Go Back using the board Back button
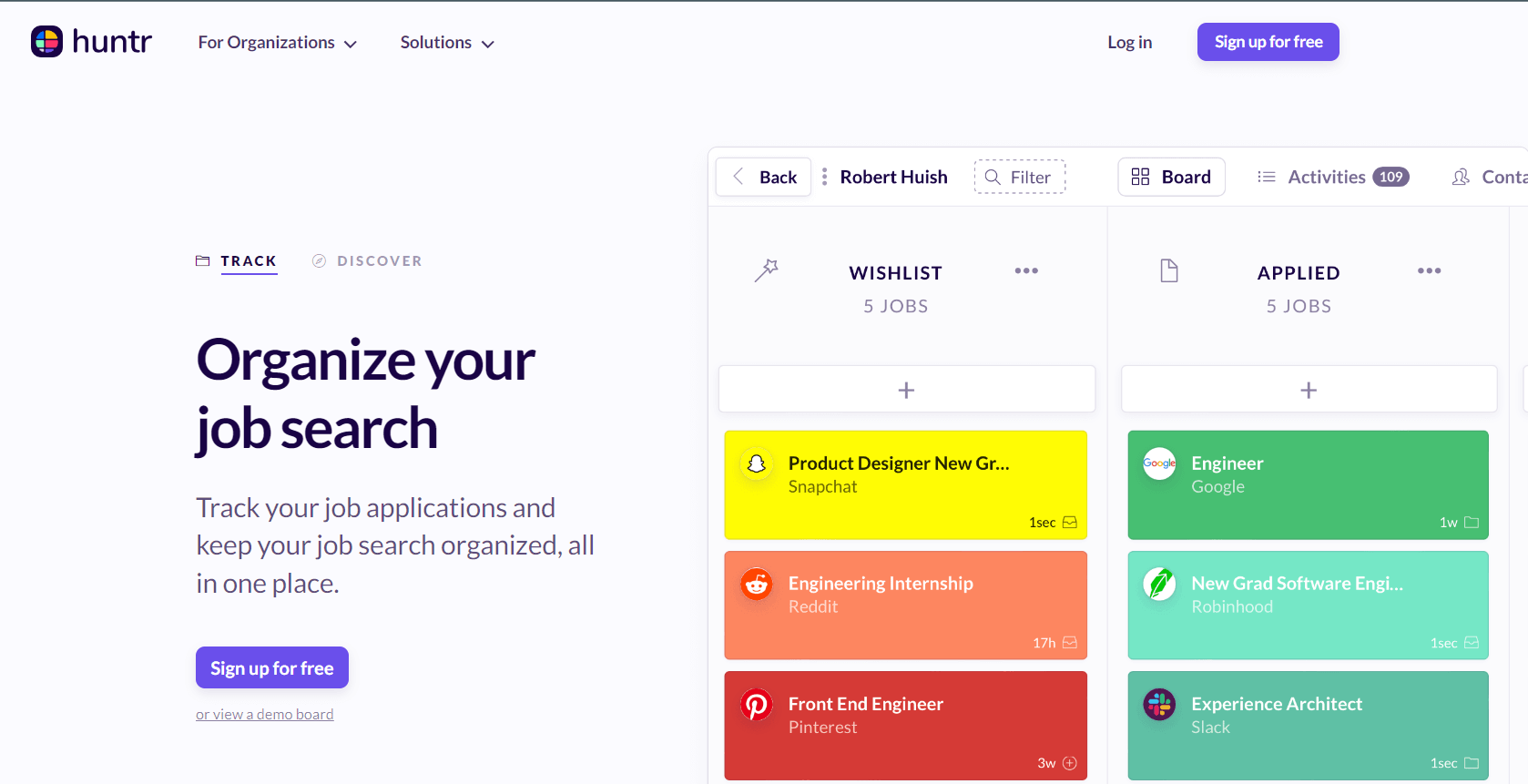Image resolution: width=1528 pixels, height=784 pixels. coord(763,177)
